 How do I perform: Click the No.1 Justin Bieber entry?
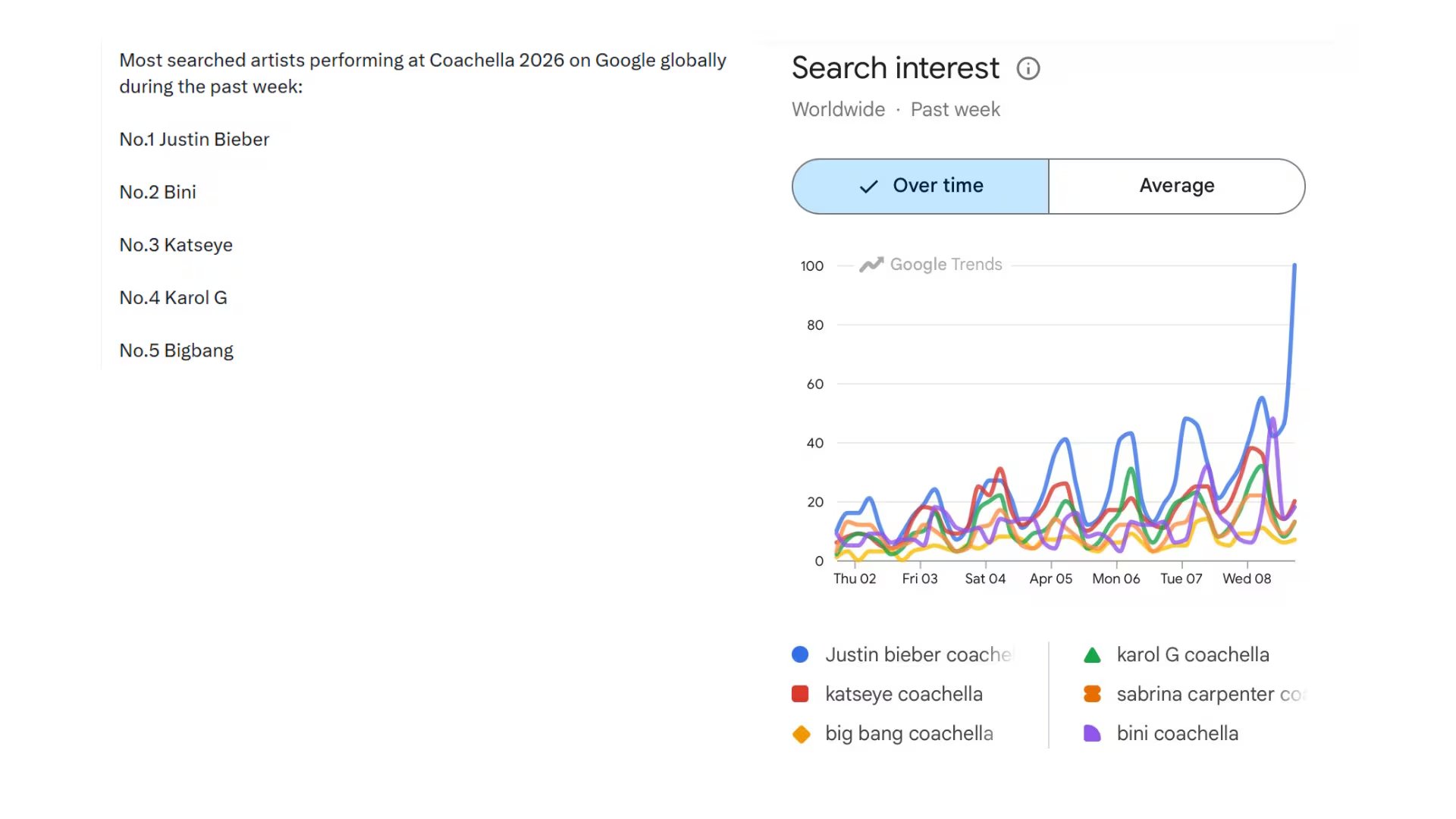point(194,139)
